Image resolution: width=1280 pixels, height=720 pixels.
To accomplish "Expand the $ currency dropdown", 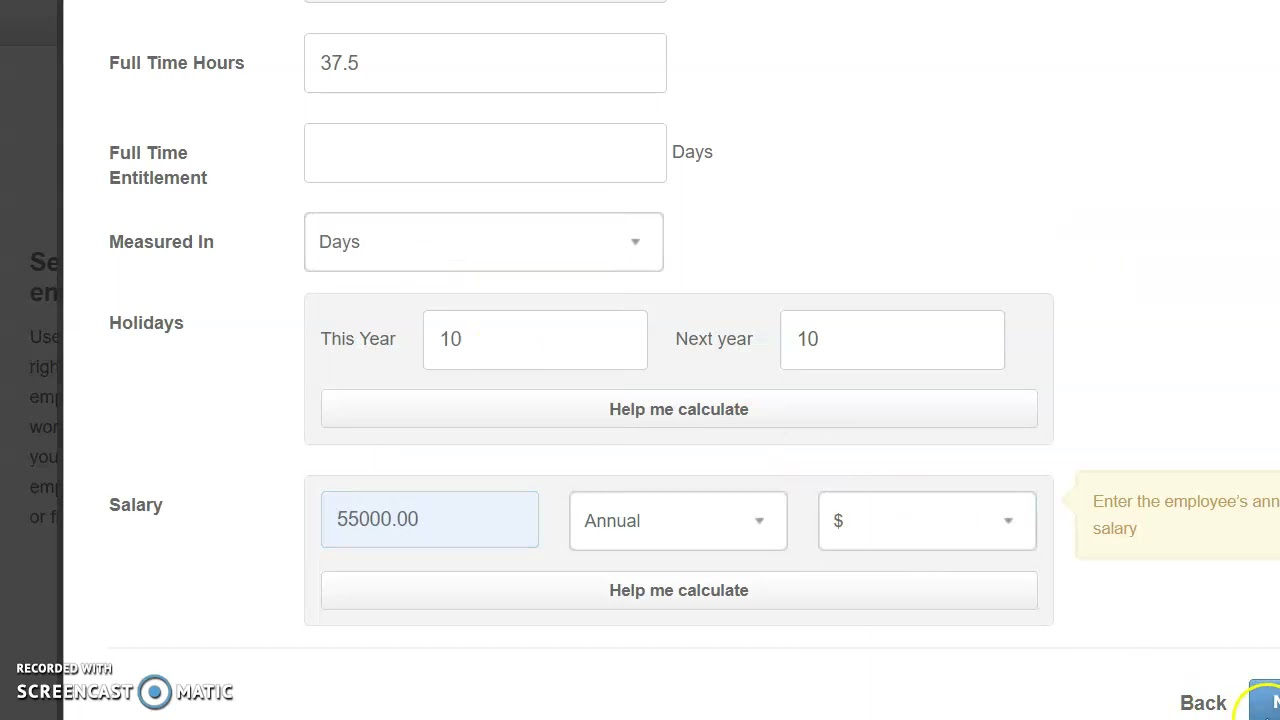I will pos(927,521).
